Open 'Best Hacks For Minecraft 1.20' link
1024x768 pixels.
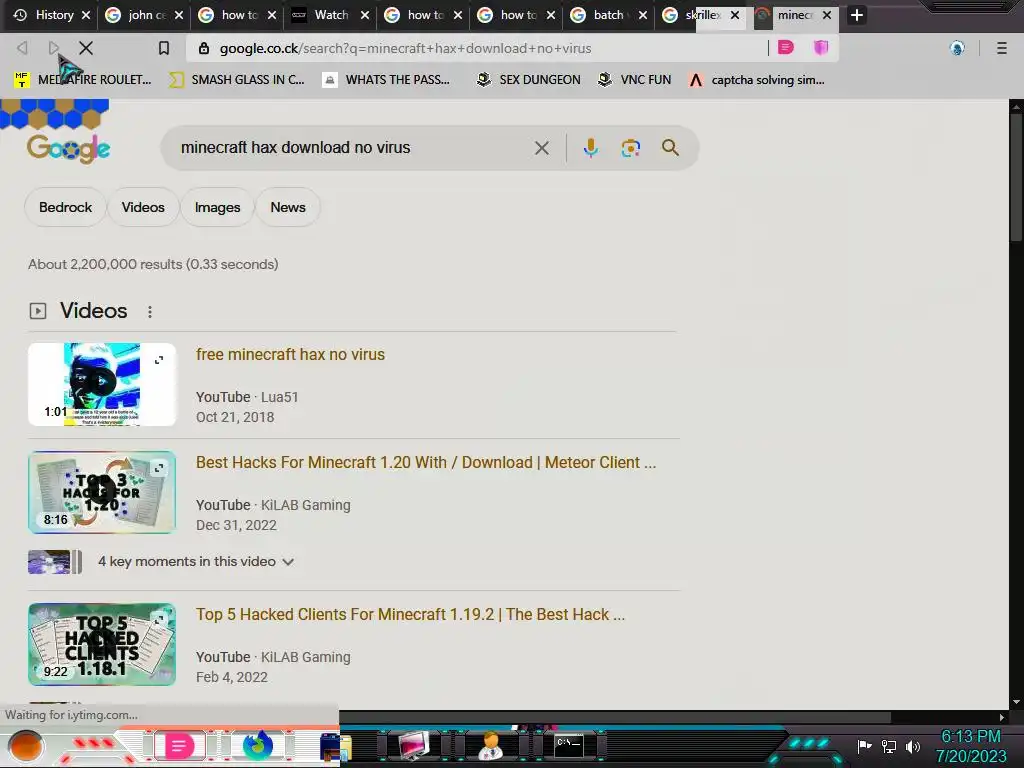pos(426,462)
